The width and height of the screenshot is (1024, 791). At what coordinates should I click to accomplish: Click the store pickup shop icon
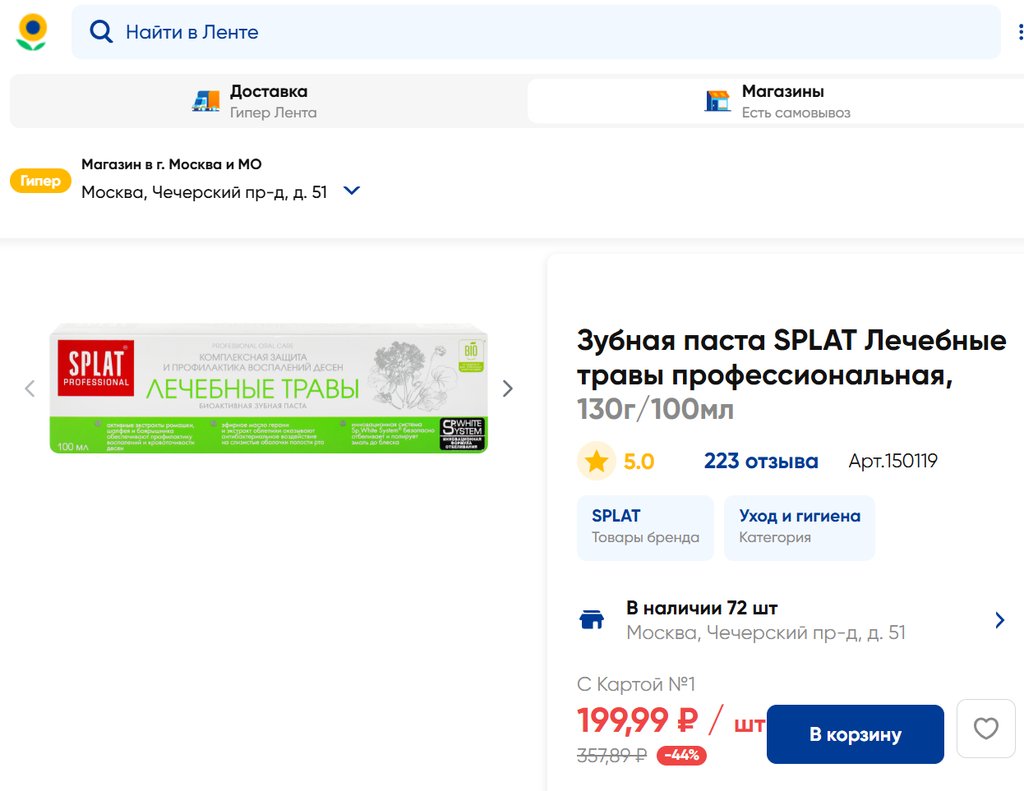(x=718, y=101)
